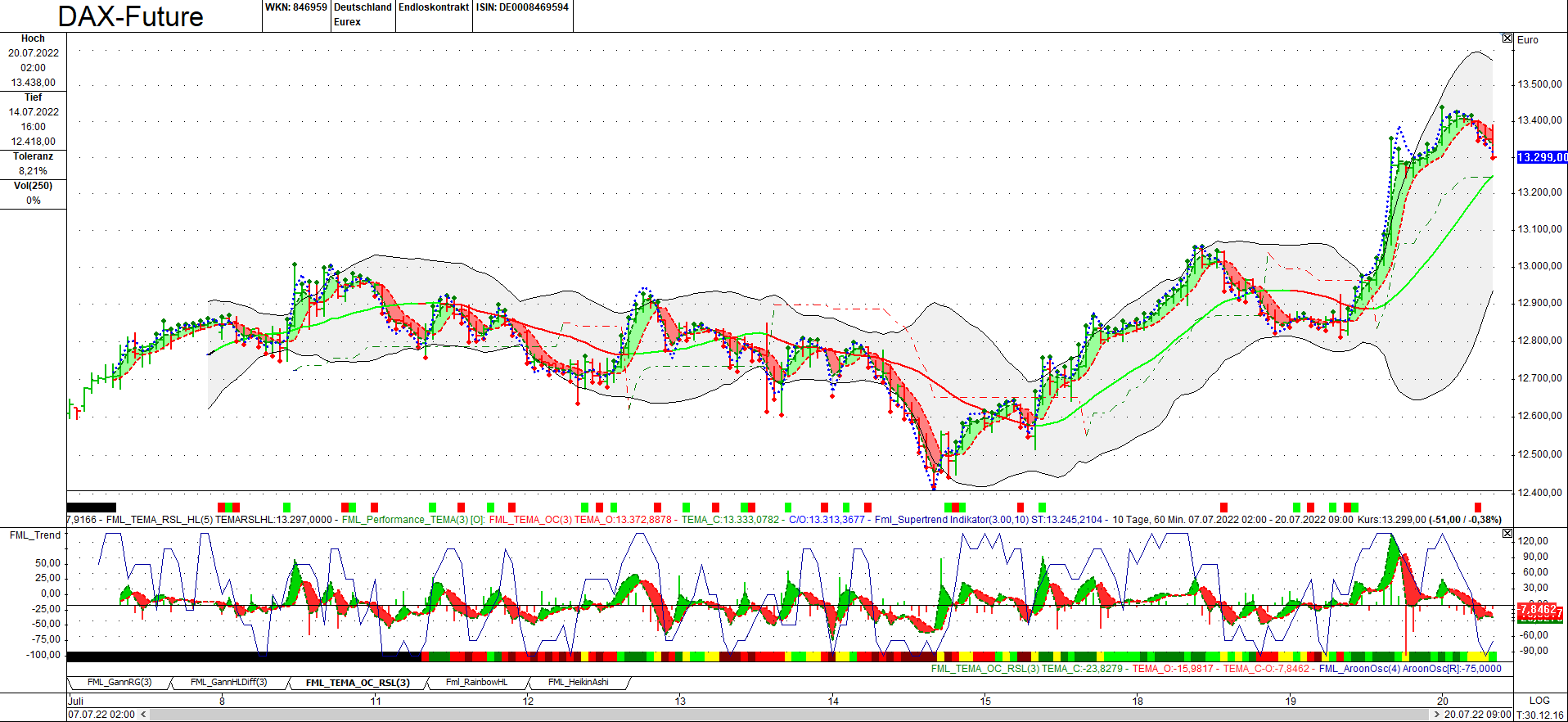1568x722 pixels.
Task: Click the Hoch label
Action: (x=34, y=38)
